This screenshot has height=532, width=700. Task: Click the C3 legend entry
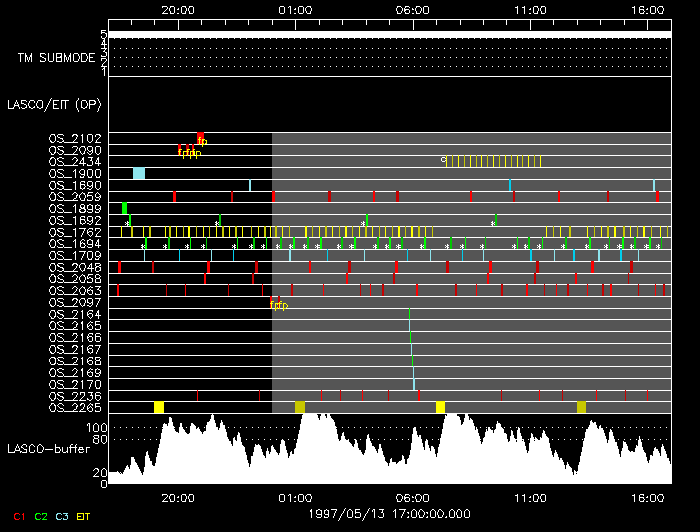[62, 516]
